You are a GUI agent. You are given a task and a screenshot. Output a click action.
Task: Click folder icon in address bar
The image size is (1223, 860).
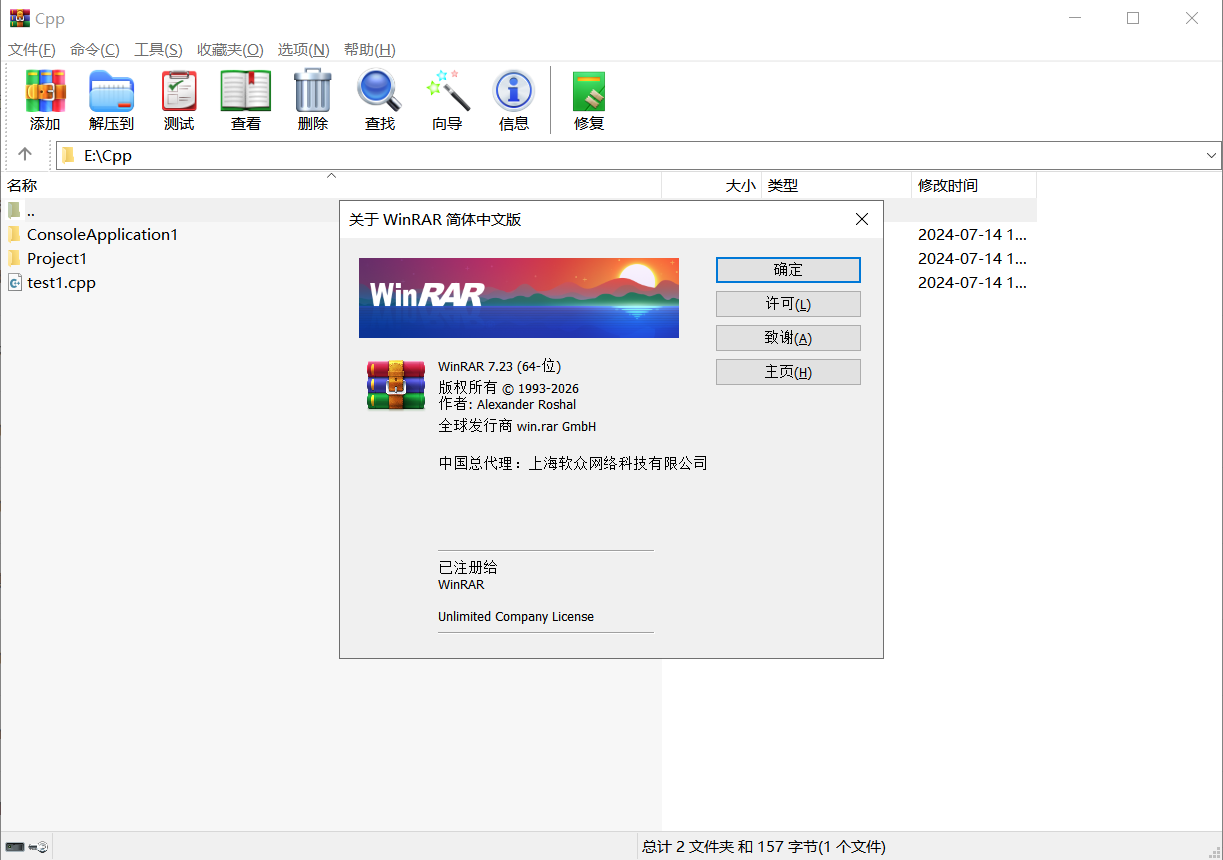pyautogui.click(x=68, y=155)
